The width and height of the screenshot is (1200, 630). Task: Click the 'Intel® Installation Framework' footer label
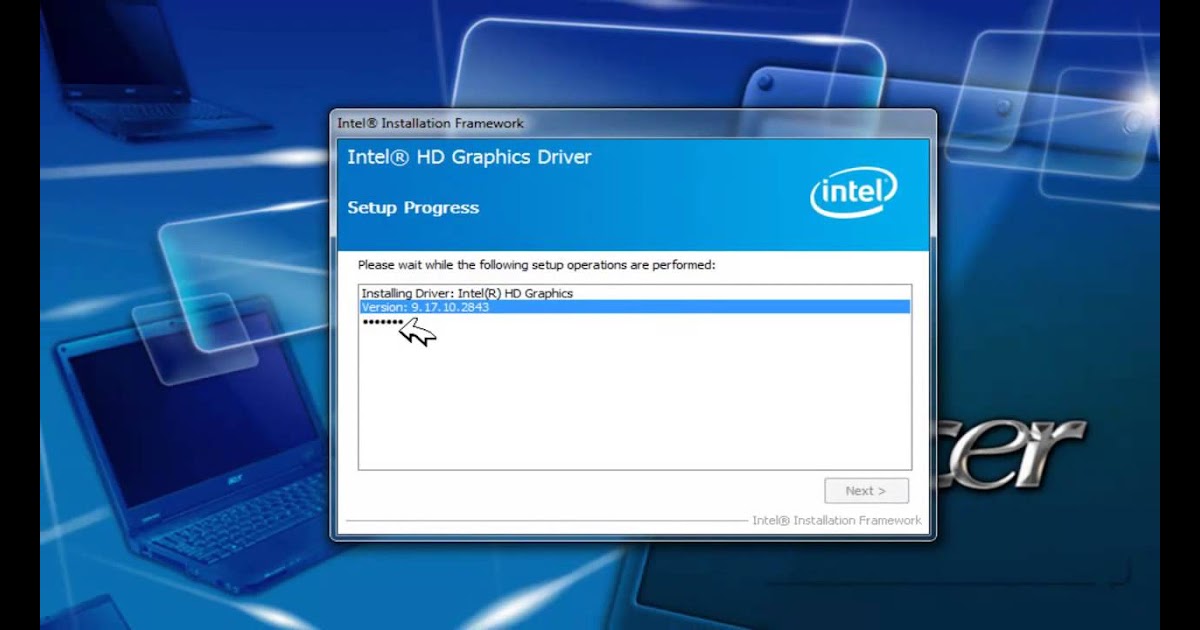(837, 520)
